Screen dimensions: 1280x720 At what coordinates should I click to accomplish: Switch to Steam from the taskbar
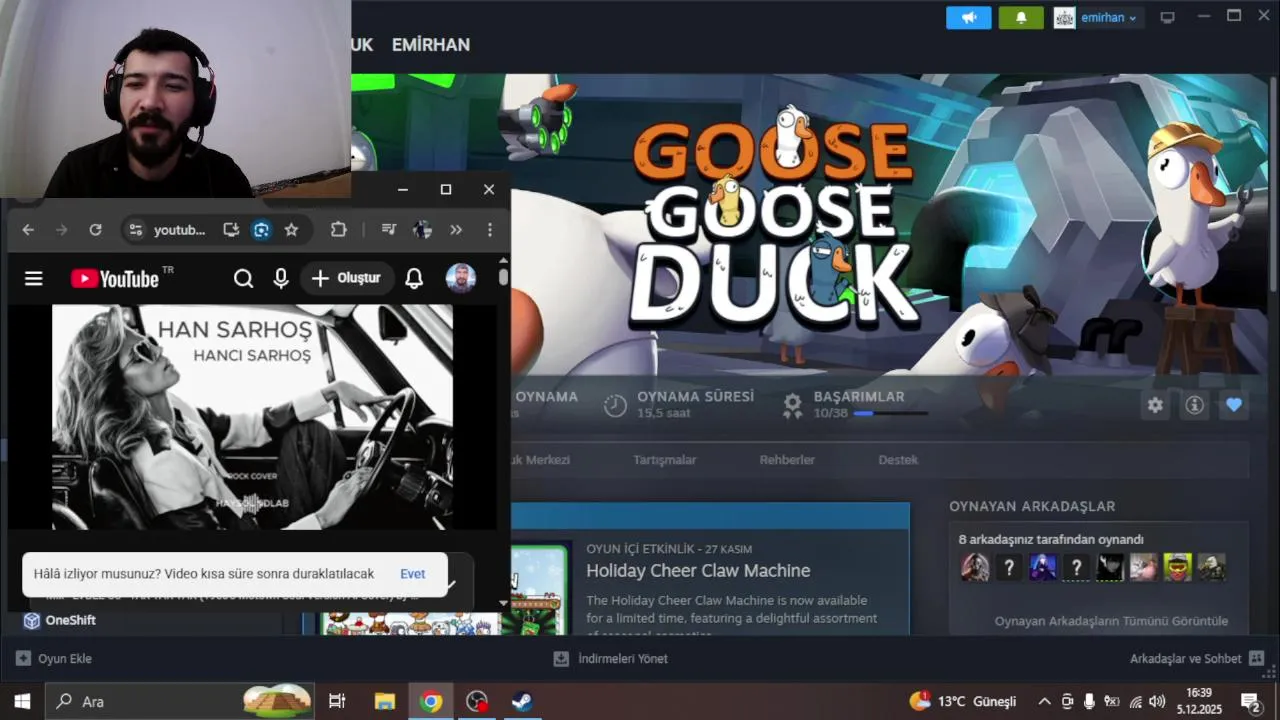click(x=522, y=701)
